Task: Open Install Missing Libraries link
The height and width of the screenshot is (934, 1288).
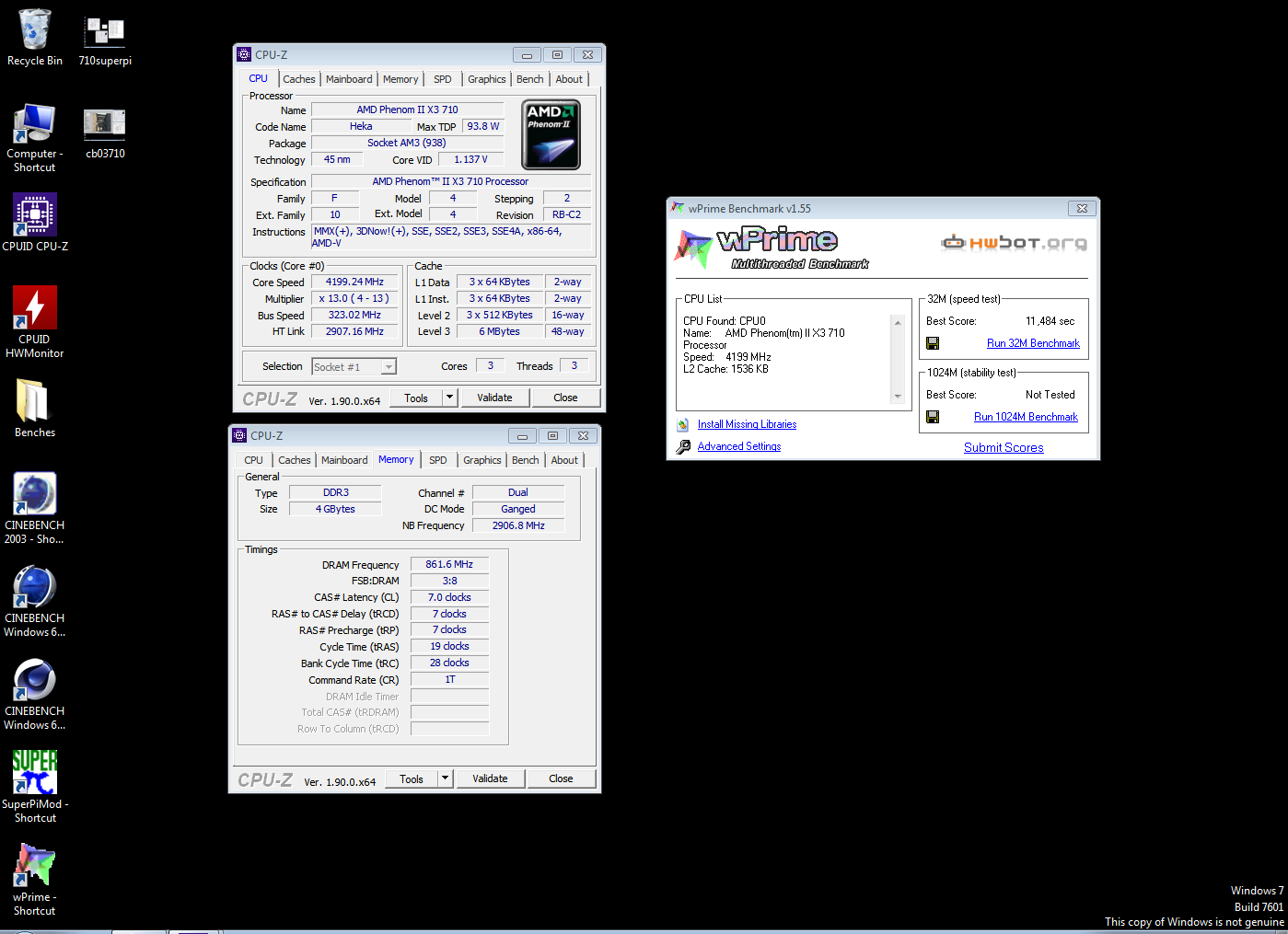Action: (x=747, y=424)
